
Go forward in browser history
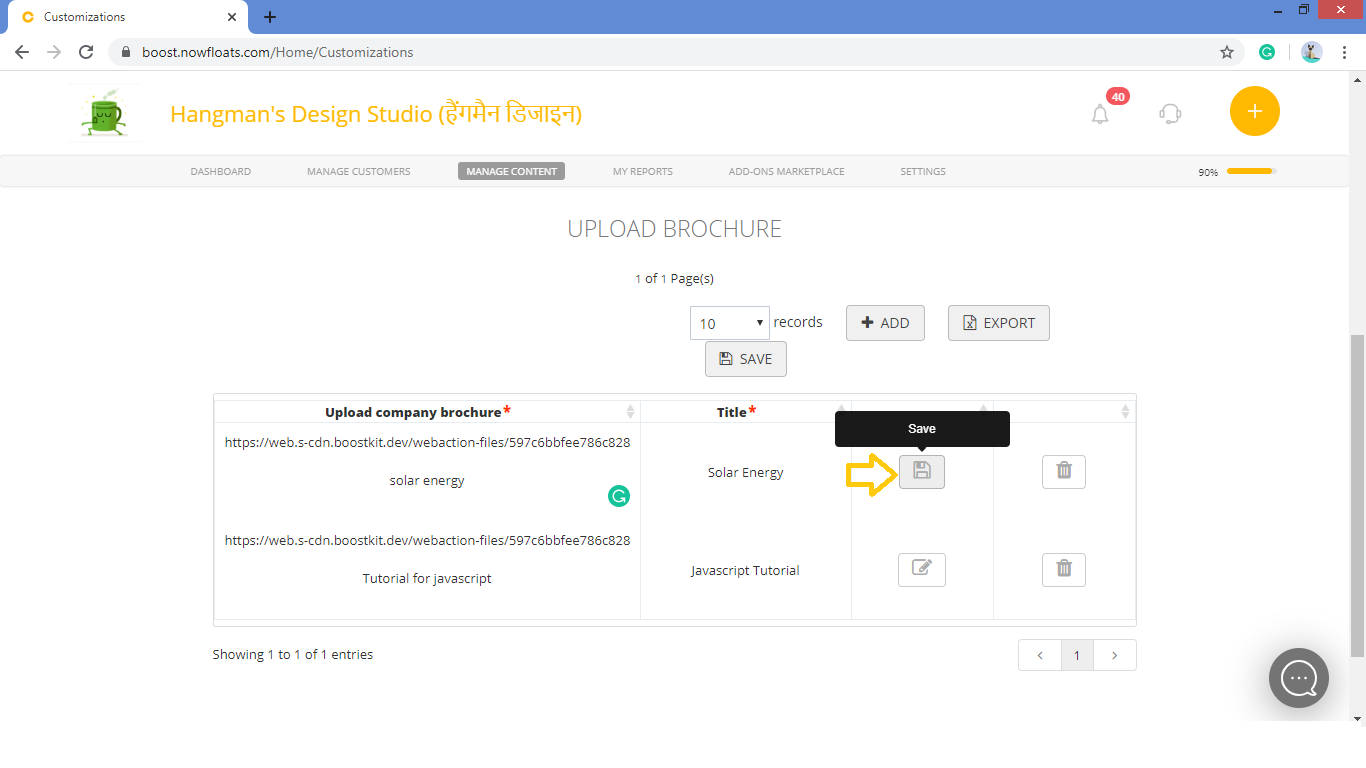point(54,52)
